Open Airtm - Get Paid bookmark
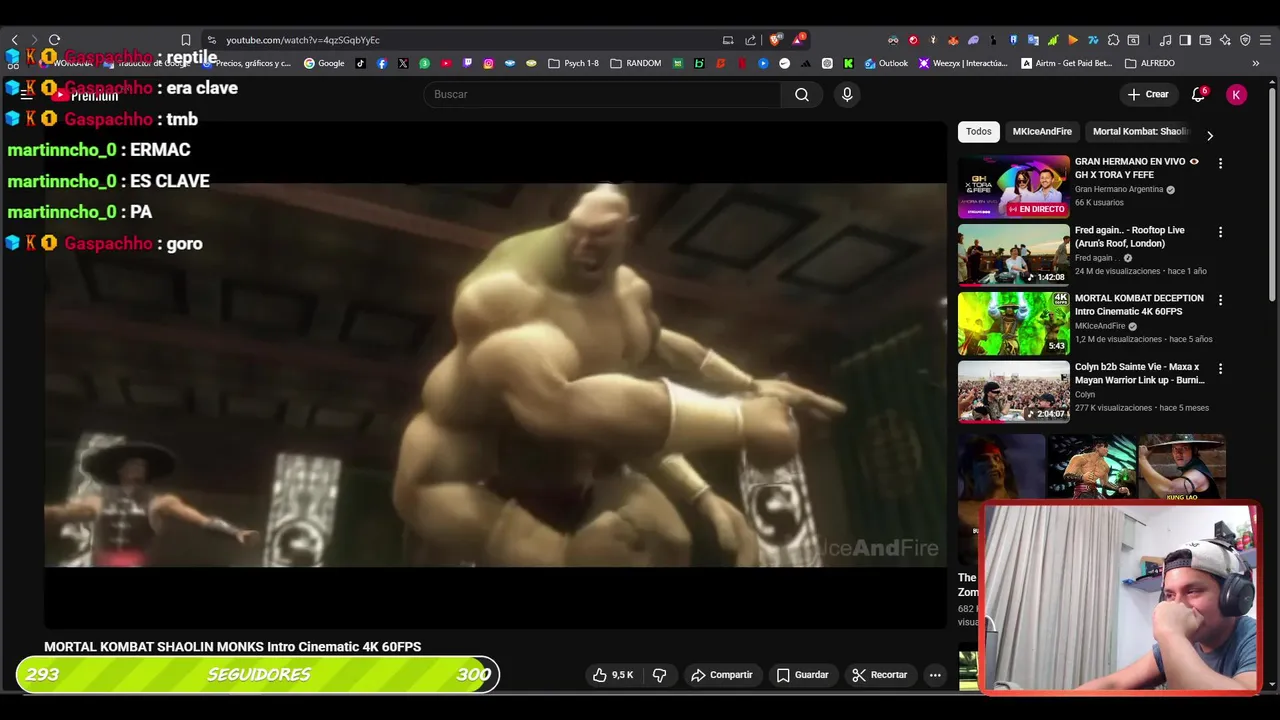 [x=1066, y=63]
